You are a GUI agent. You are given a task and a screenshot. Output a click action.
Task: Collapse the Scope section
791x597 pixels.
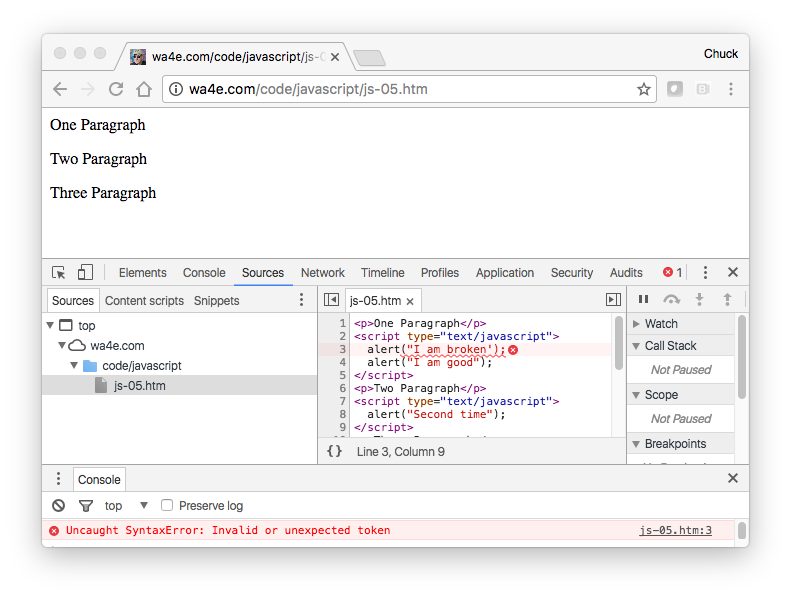pyautogui.click(x=636, y=395)
